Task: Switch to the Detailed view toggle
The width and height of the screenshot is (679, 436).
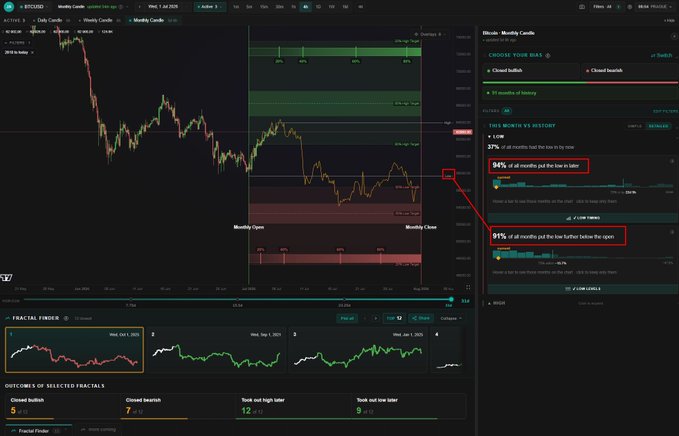Action: [658, 126]
